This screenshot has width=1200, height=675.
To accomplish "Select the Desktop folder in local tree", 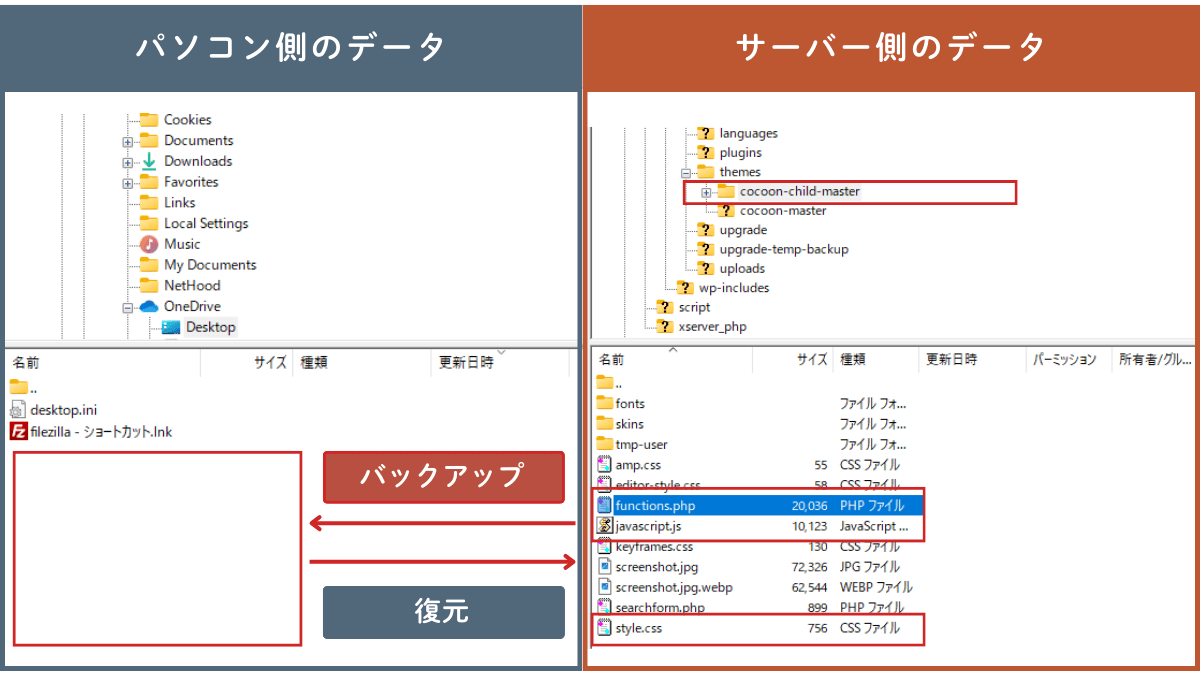I will click(x=210, y=327).
